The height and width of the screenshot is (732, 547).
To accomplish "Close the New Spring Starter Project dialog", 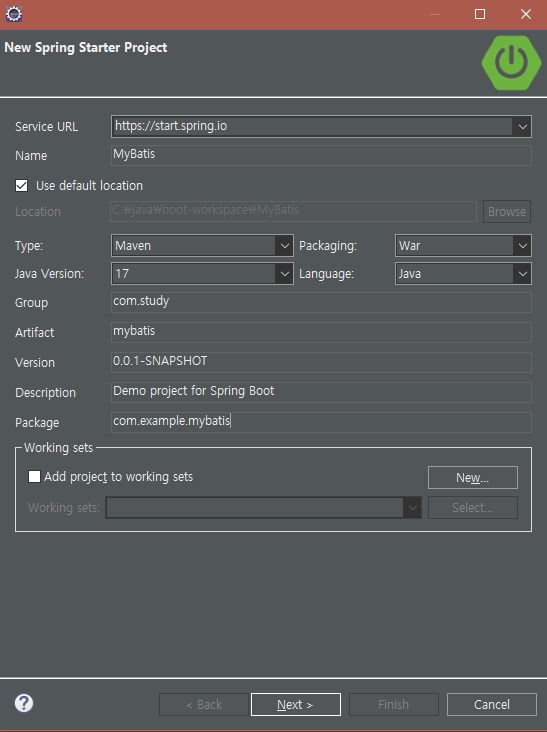I will [526, 14].
